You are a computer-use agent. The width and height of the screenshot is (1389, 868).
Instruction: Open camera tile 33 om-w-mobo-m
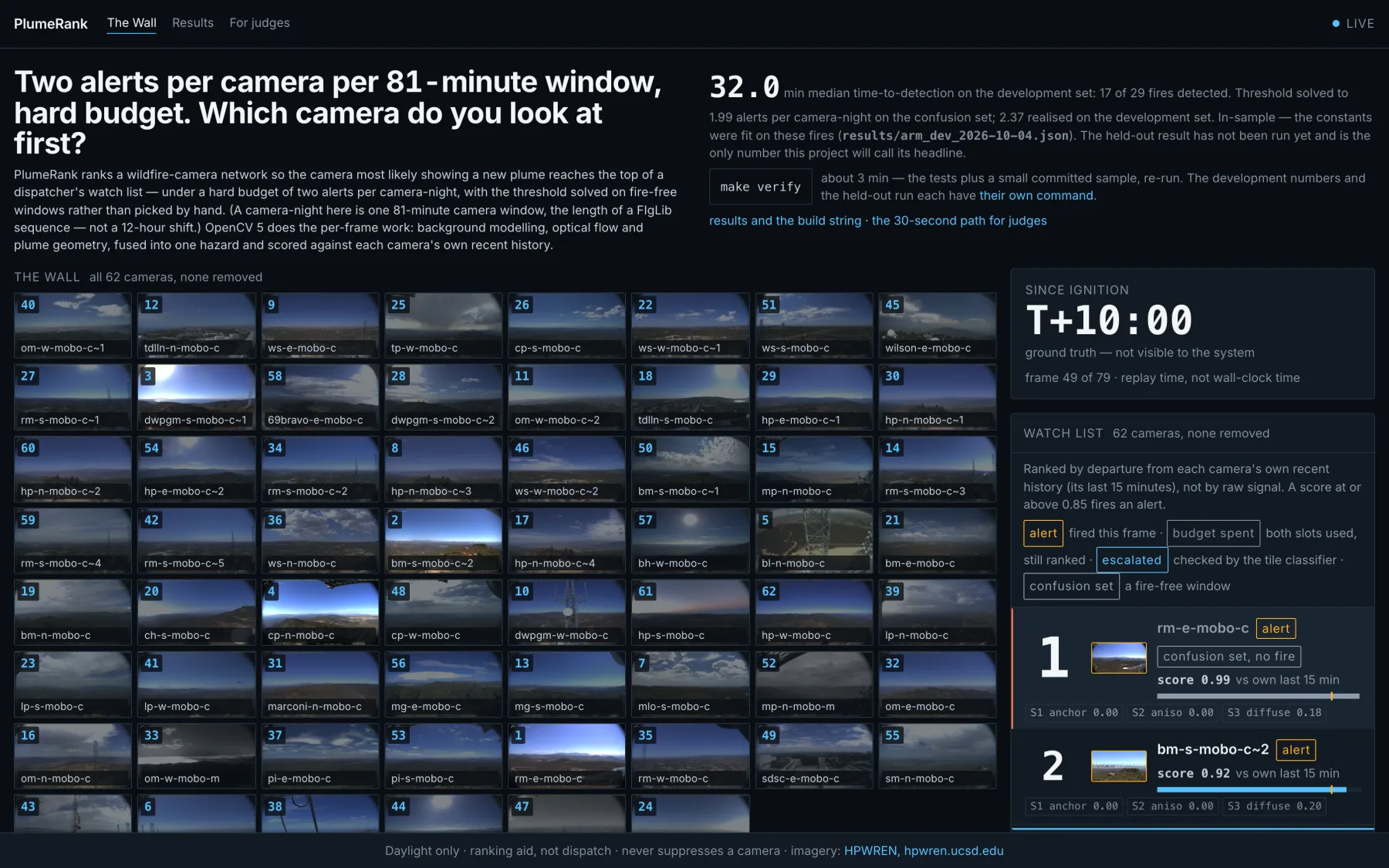[x=196, y=755]
